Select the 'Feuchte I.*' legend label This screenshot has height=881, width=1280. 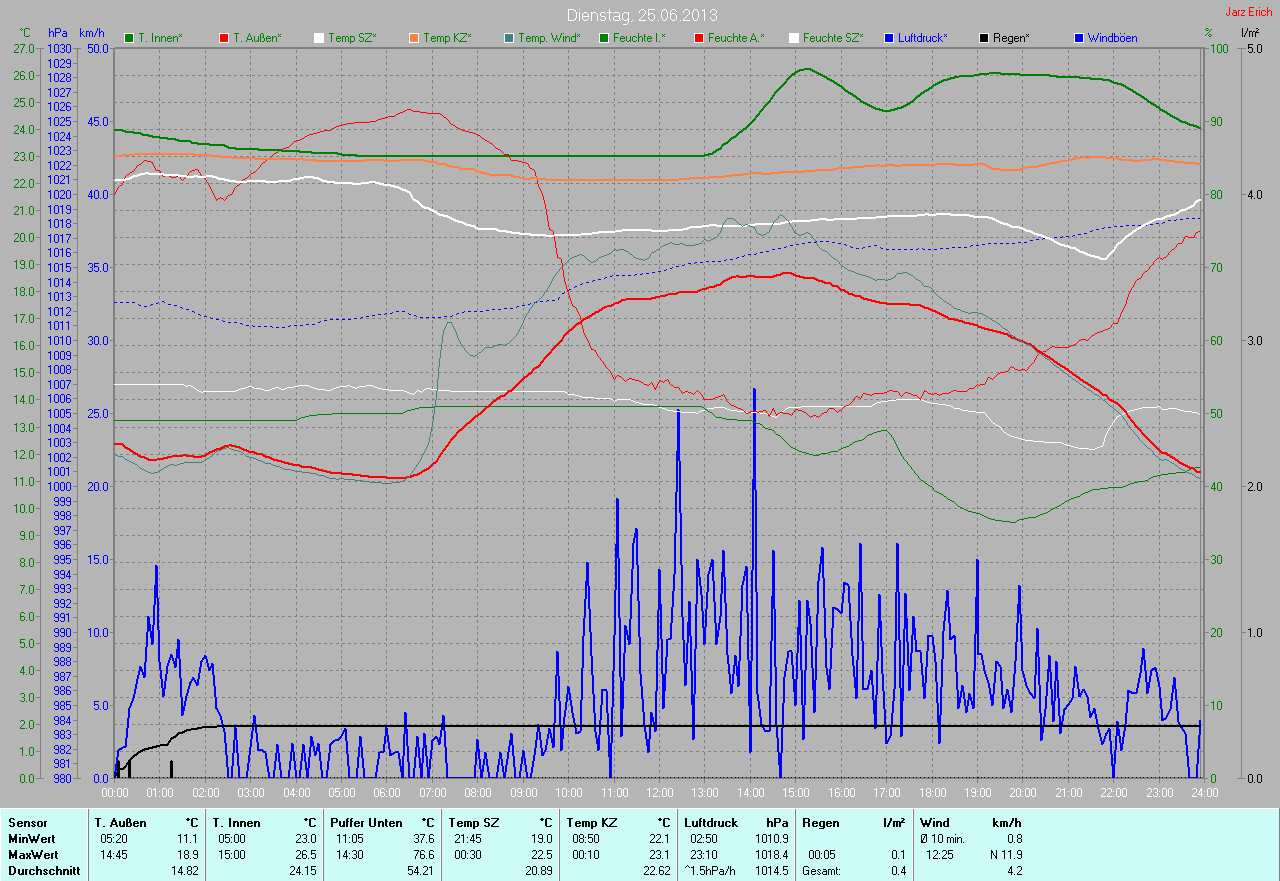point(639,38)
